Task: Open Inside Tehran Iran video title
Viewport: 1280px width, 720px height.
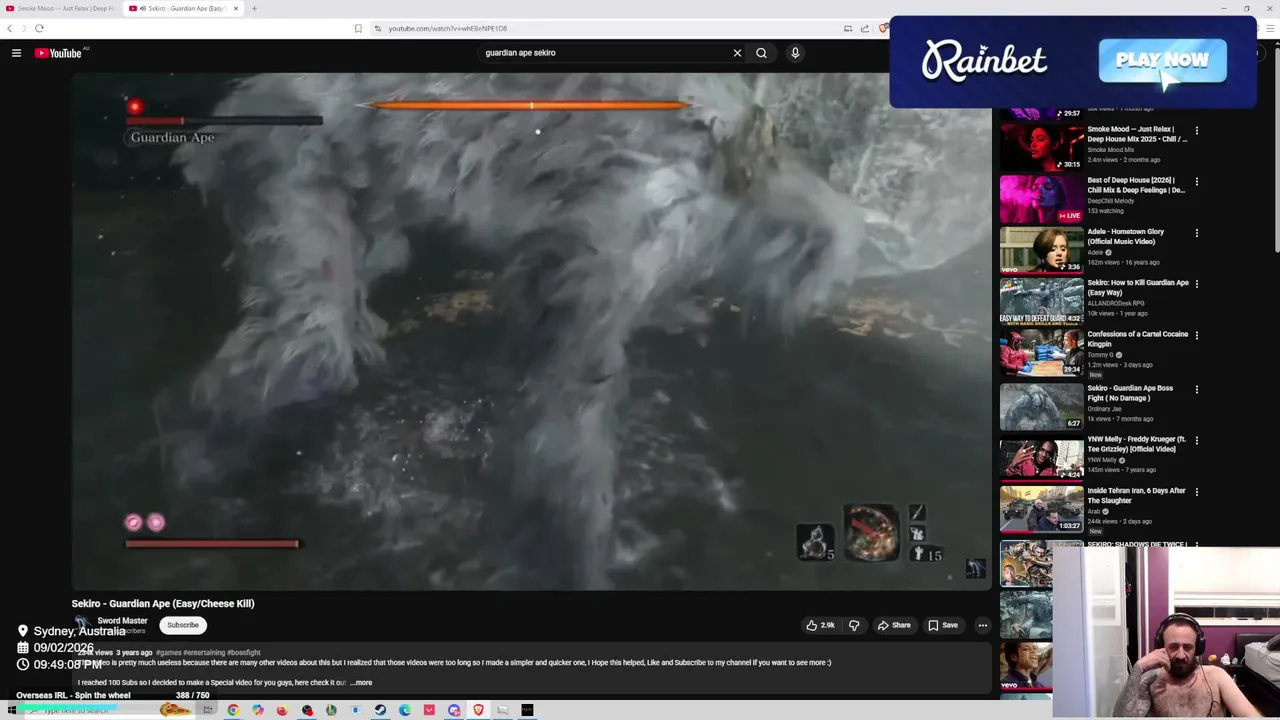Action: point(1137,495)
